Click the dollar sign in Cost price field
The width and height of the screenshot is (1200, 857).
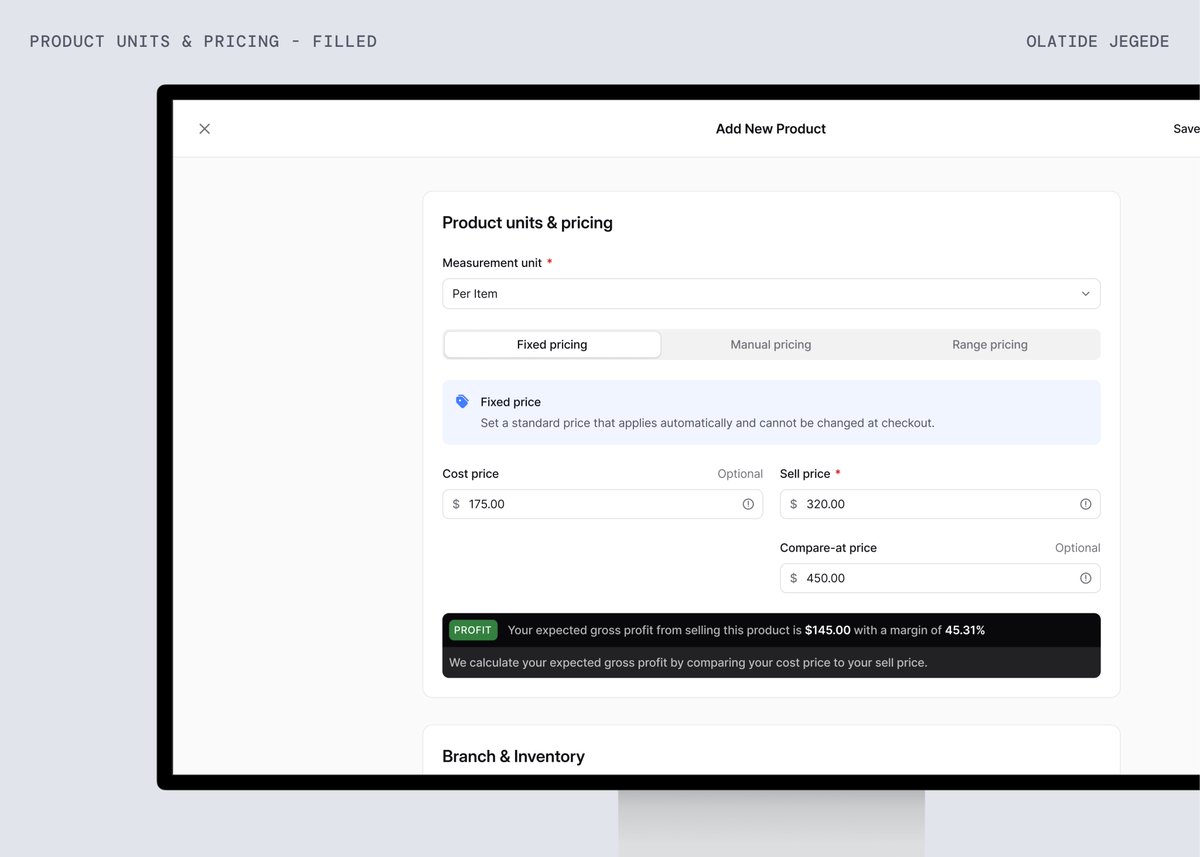click(x=456, y=504)
